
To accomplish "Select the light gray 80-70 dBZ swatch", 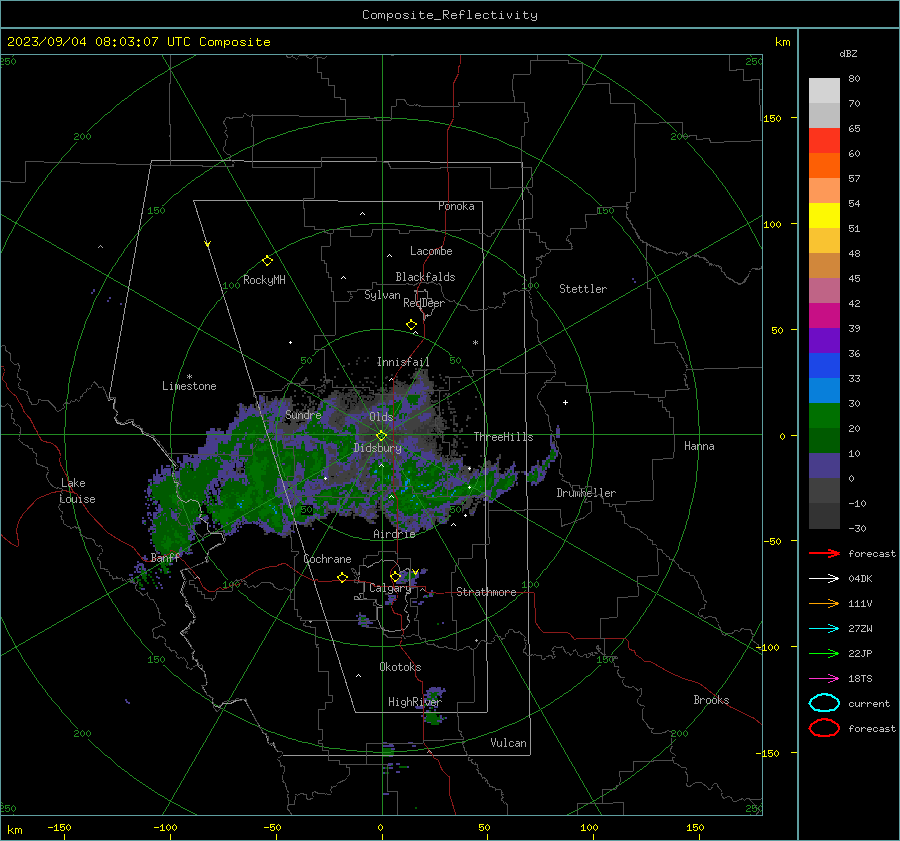I will 824,91.
